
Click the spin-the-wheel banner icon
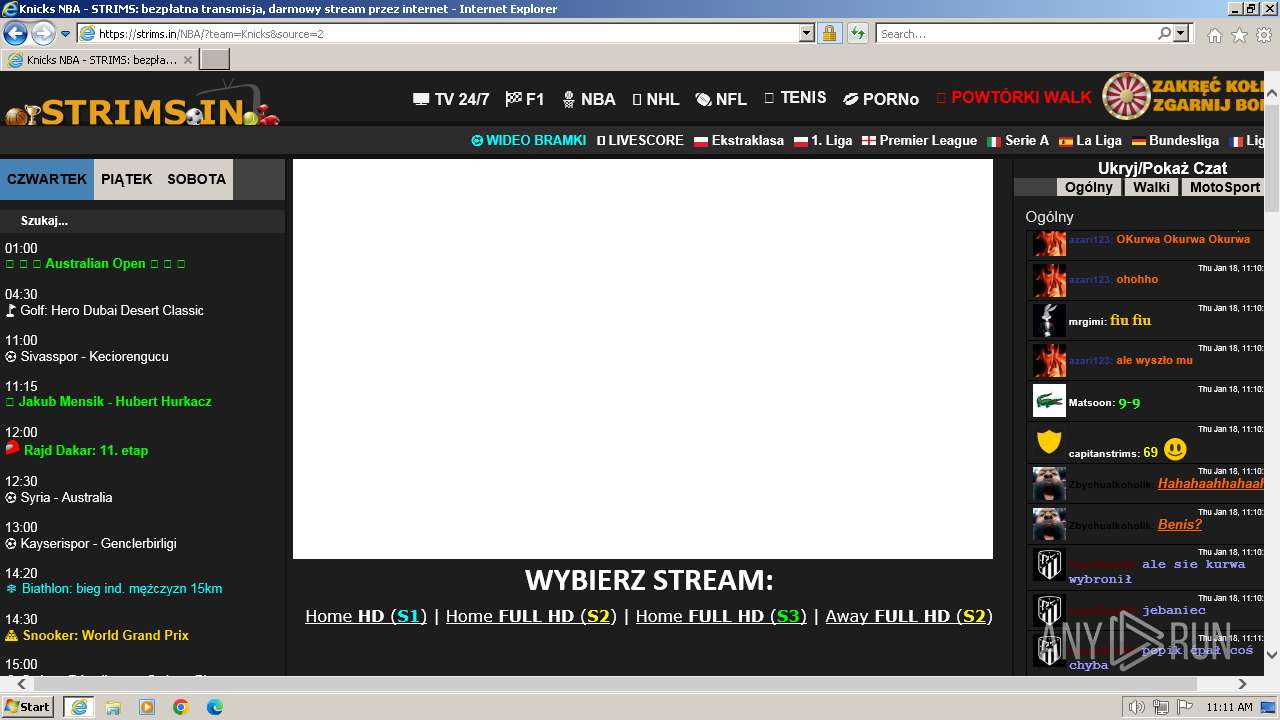[x=1126, y=96]
